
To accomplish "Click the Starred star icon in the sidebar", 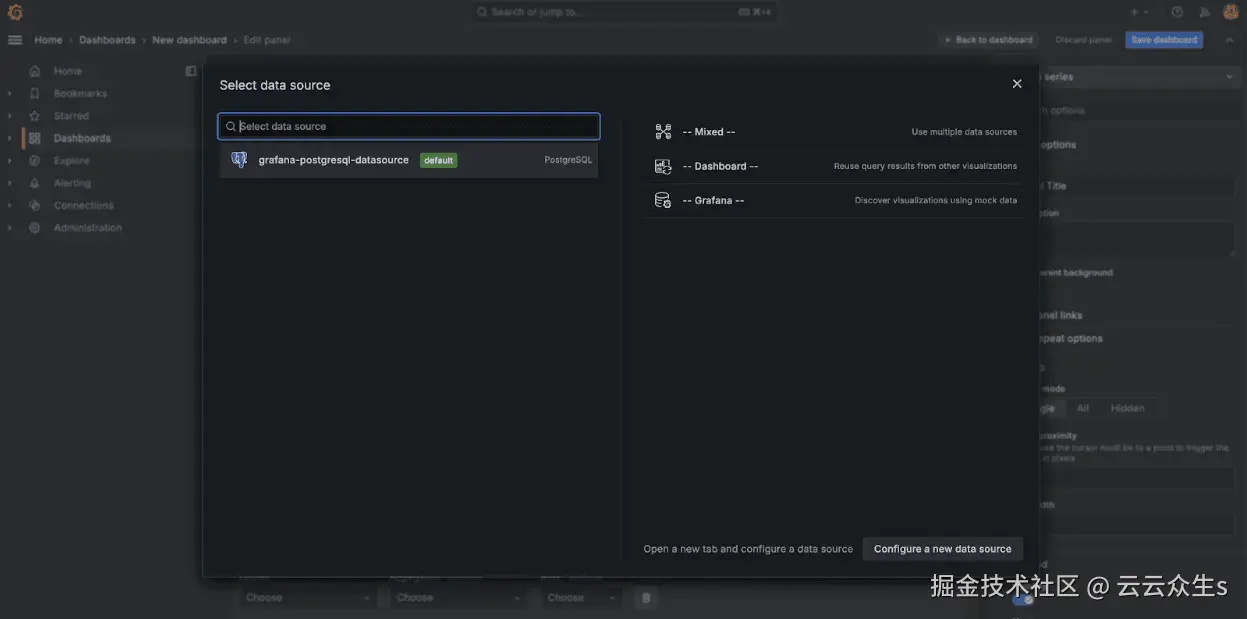I will 35,116.
